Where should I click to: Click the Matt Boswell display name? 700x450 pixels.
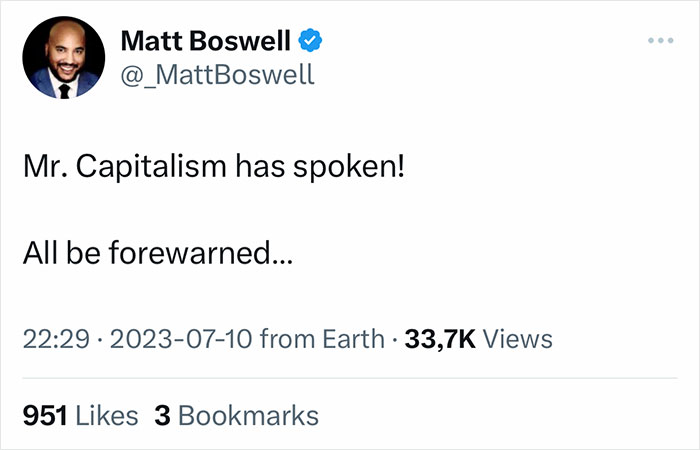coord(206,41)
